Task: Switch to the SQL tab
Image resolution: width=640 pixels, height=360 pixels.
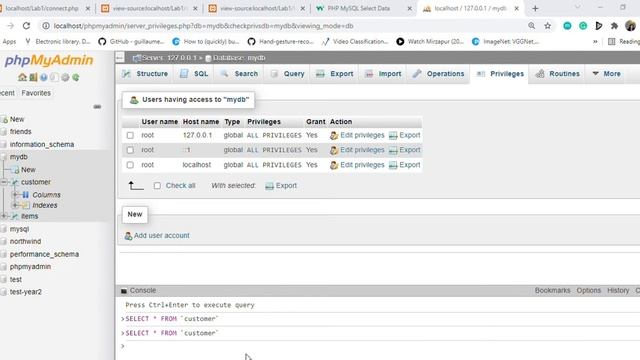Action: 194,74
